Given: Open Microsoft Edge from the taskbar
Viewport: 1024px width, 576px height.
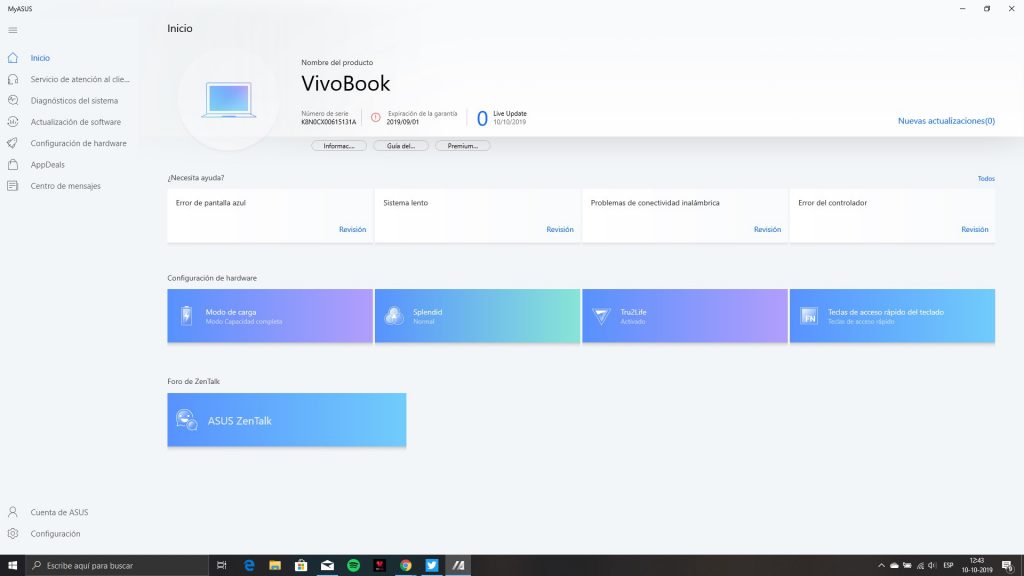Looking at the screenshot, I should click(249, 566).
